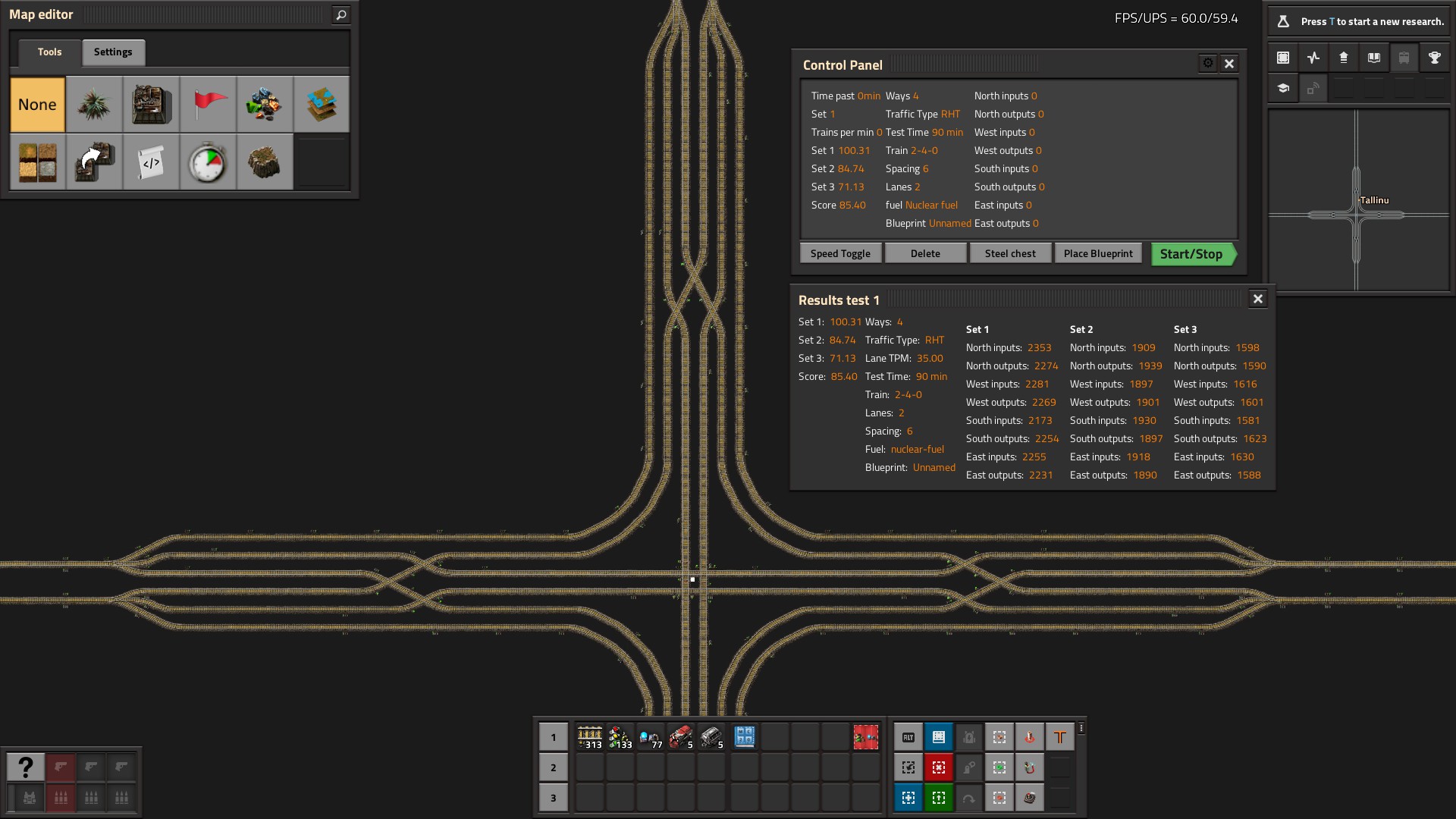Viewport: 1456px width, 819px height.
Task: Select the red flag force tool
Action: (x=208, y=105)
